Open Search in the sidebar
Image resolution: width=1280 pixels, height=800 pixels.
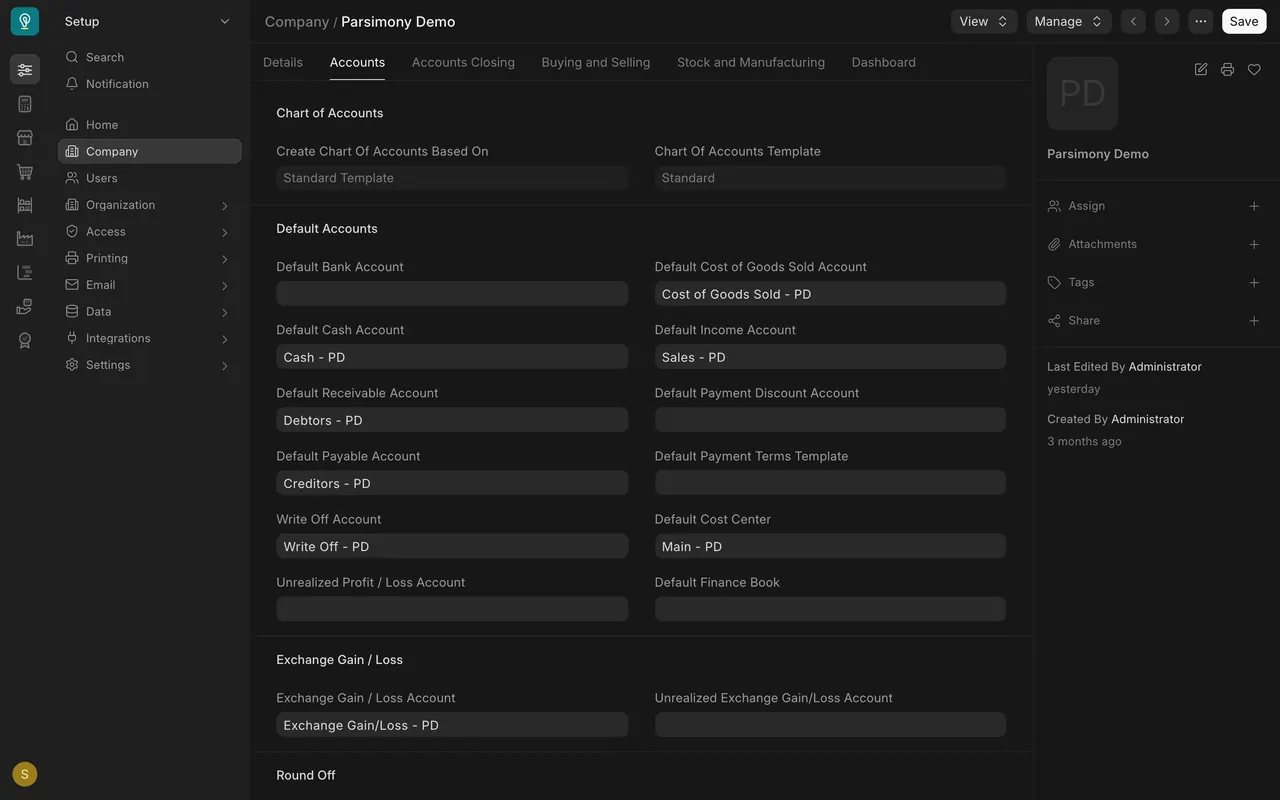(x=150, y=57)
